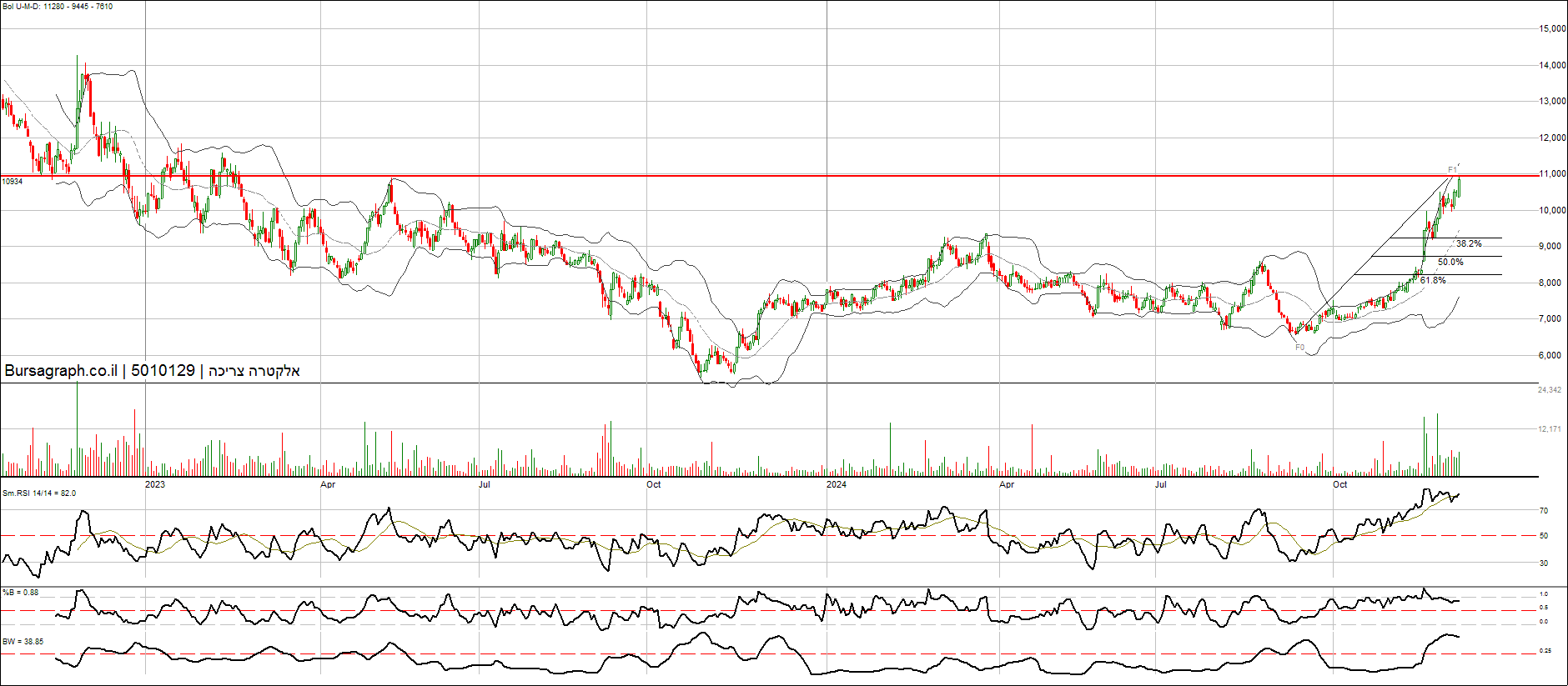Click the 10934 horizontal line price label
Image resolution: width=1568 pixels, height=686 pixels.
pyautogui.click(x=13, y=182)
